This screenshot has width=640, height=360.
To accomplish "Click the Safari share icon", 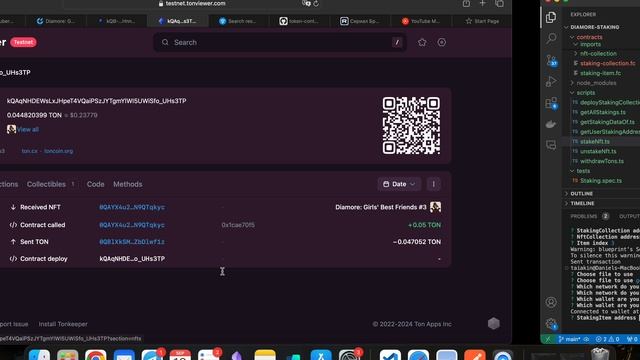I will [466, 3].
